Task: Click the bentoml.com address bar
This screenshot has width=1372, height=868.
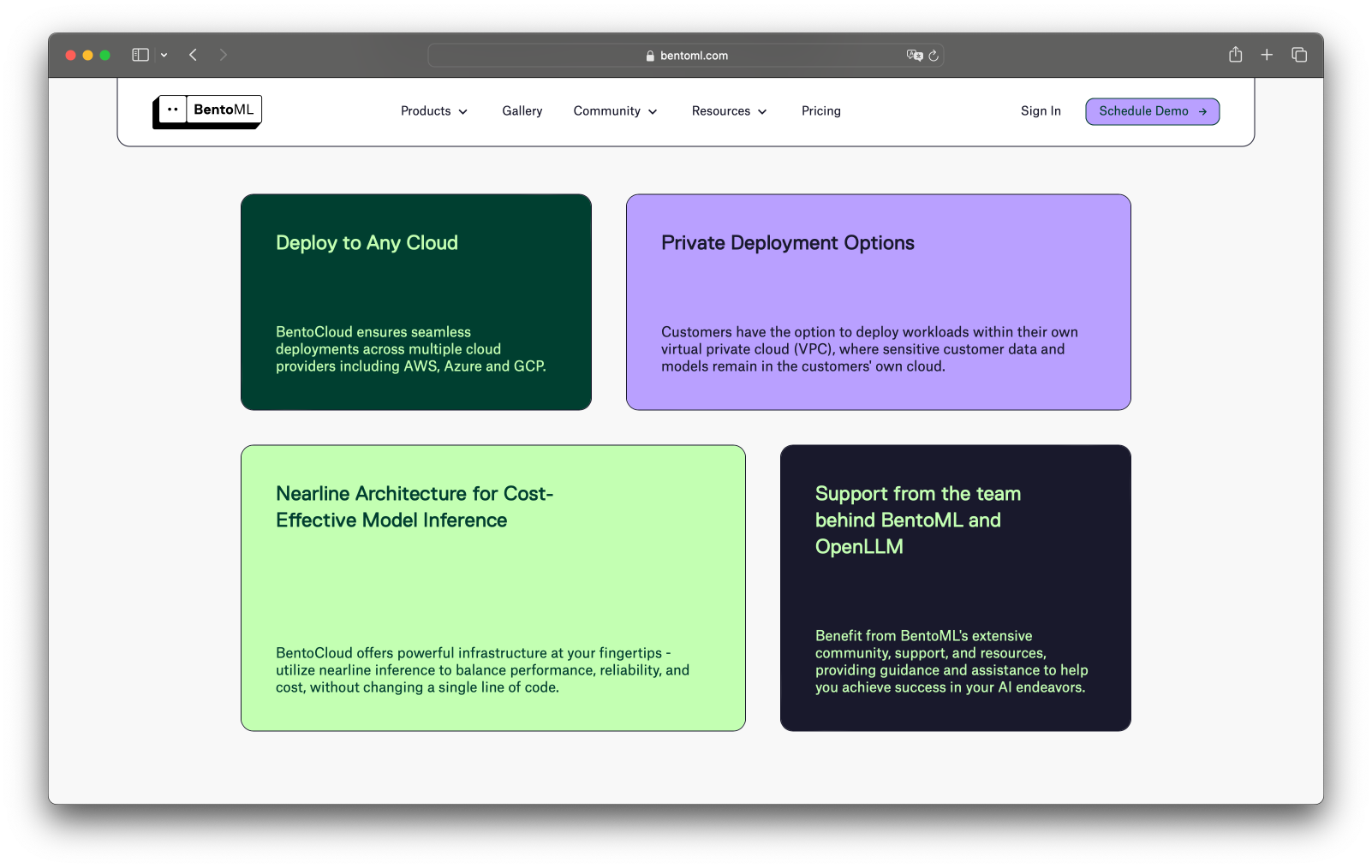Action: pos(685,56)
